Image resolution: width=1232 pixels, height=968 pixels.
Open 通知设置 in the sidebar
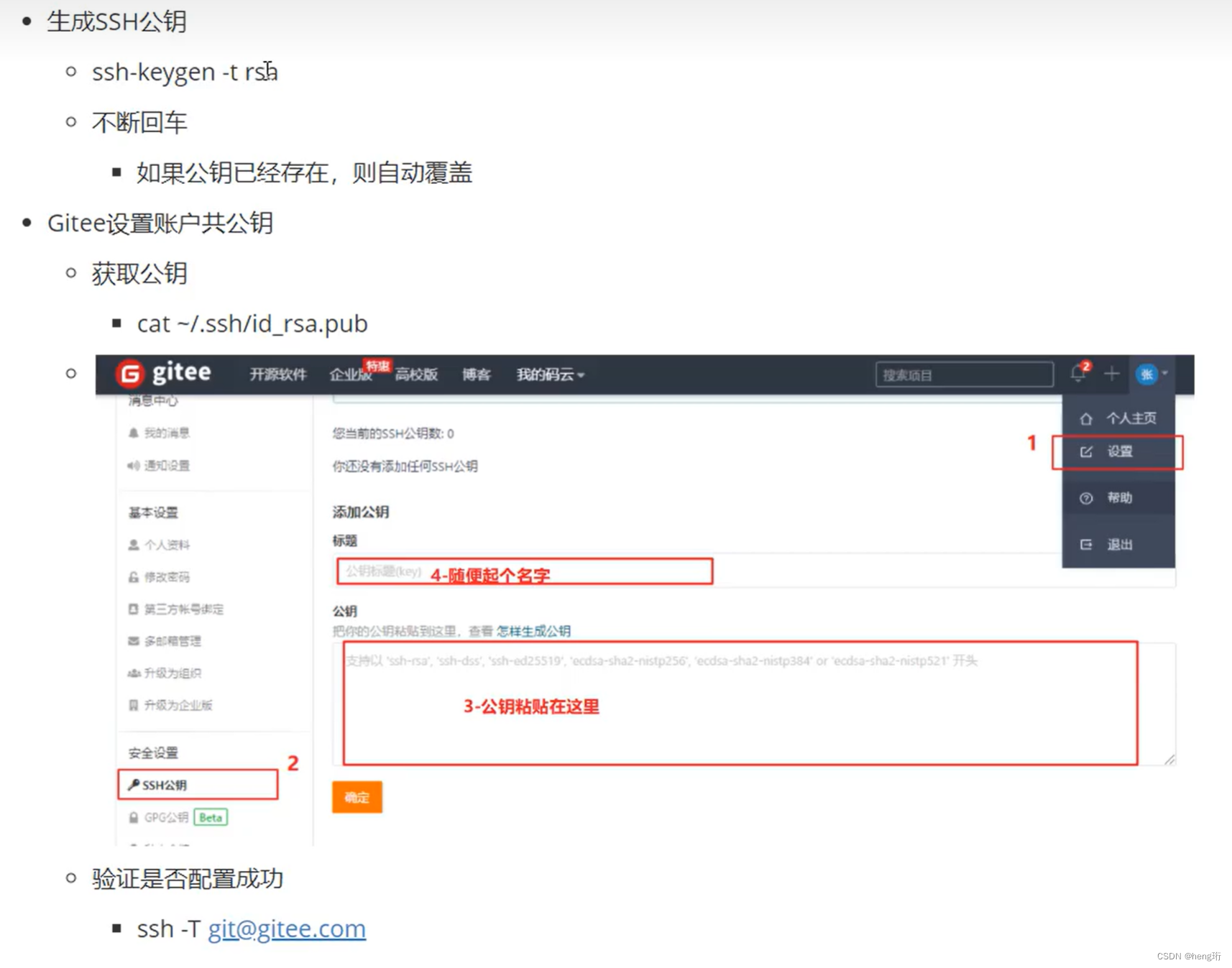pyautogui.click(x=166, y=466)
